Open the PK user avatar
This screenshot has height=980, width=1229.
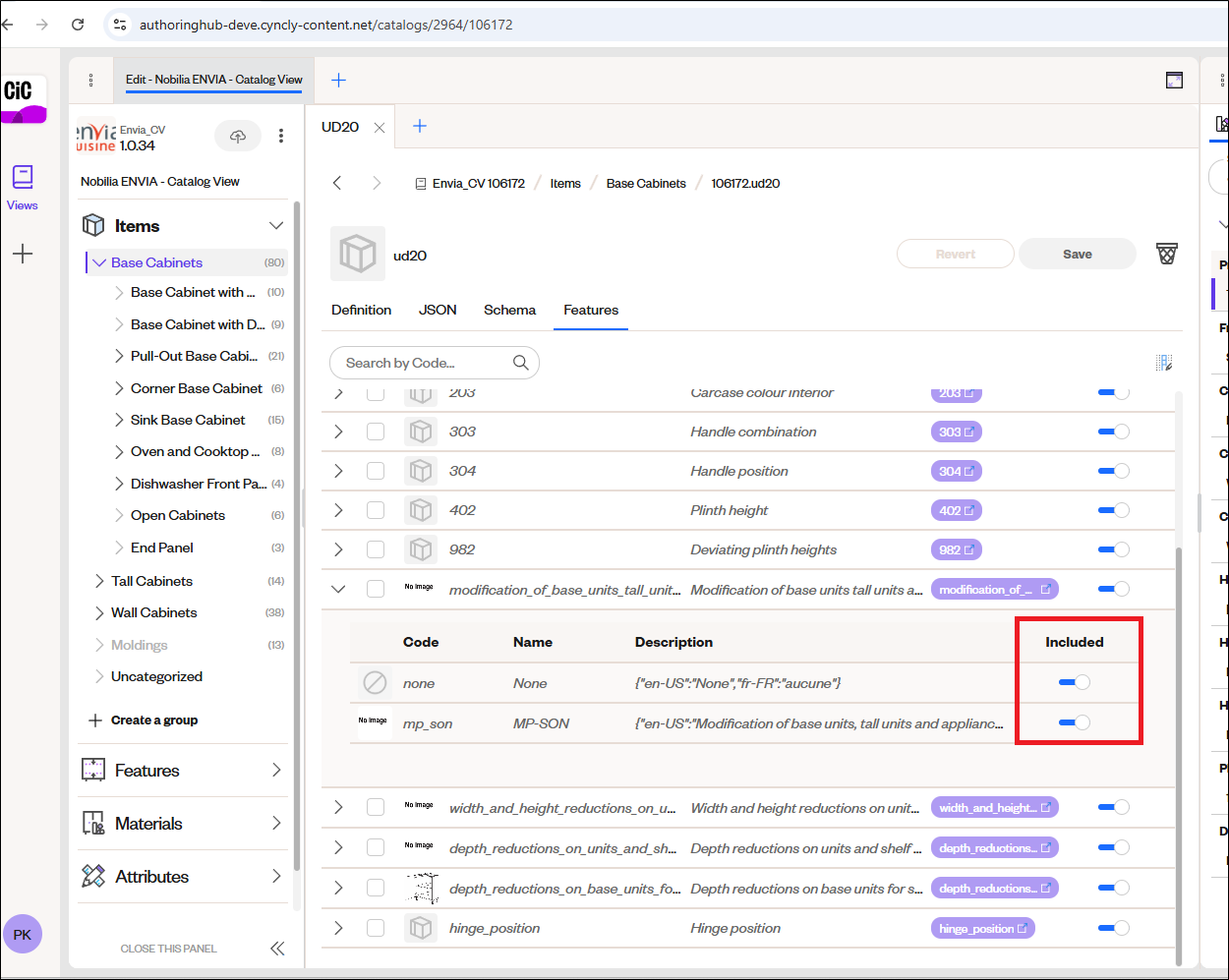(x=23, y=934)
